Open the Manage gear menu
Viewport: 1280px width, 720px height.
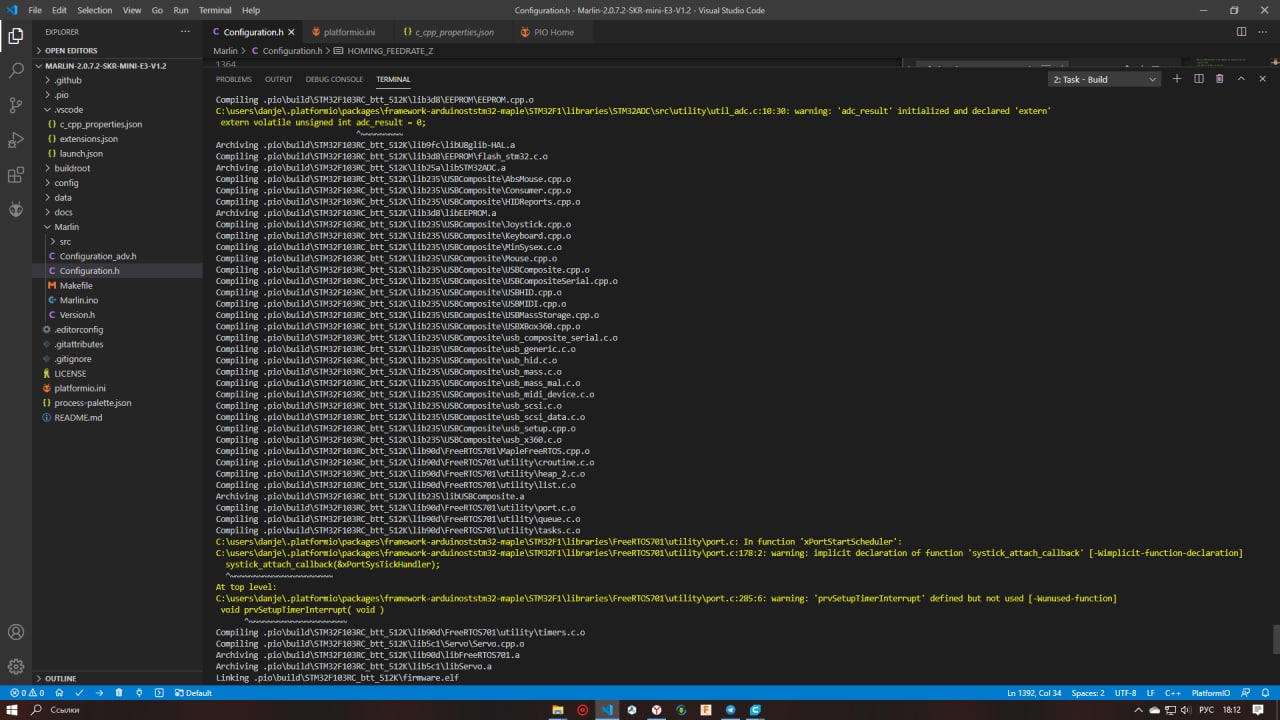click(x=16, y=666)
